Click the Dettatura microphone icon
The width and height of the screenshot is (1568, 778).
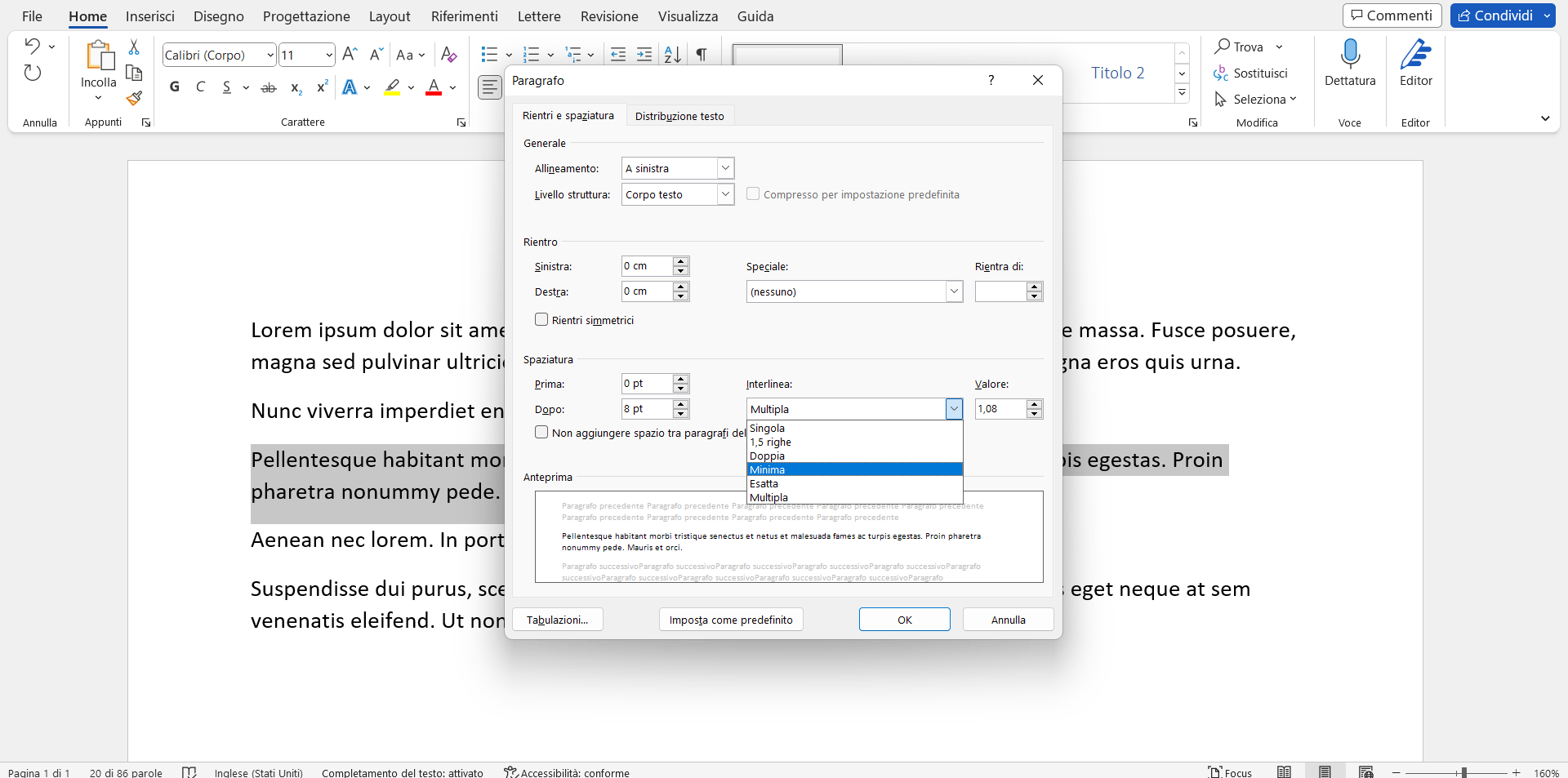pyautogui.click(x=1350, y=56)
